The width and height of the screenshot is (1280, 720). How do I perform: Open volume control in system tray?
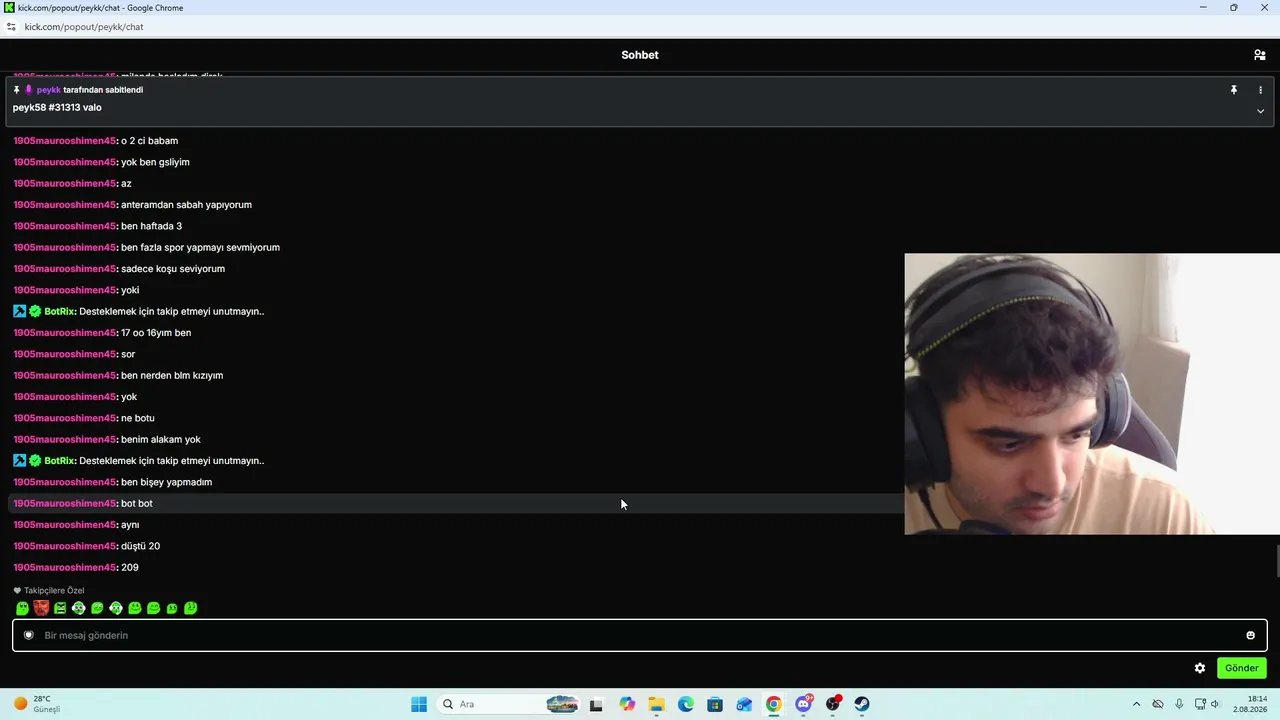1215,704
